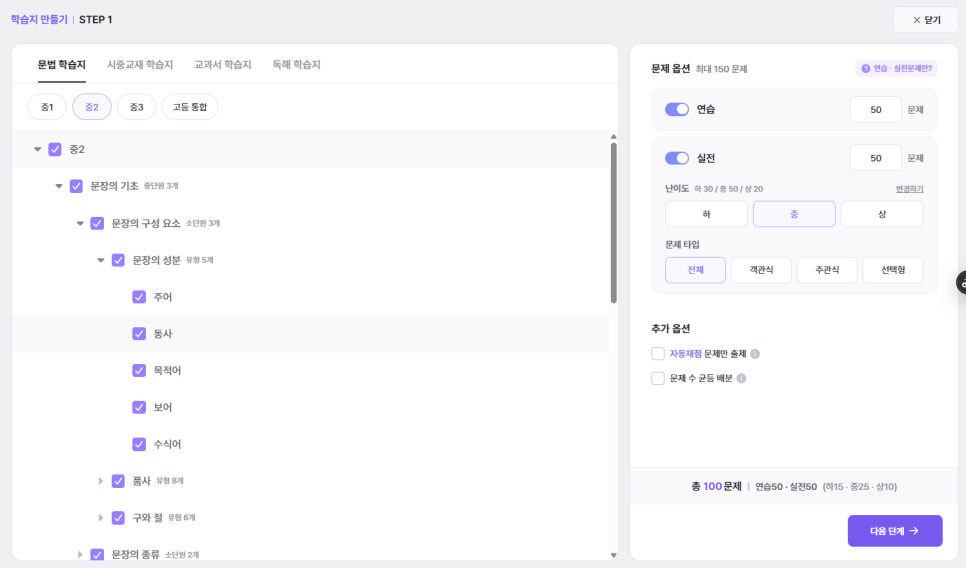Screen dimensions: 966x568
Task: Uncheck the 수식어 checkbox
Action: pos(139,444)
